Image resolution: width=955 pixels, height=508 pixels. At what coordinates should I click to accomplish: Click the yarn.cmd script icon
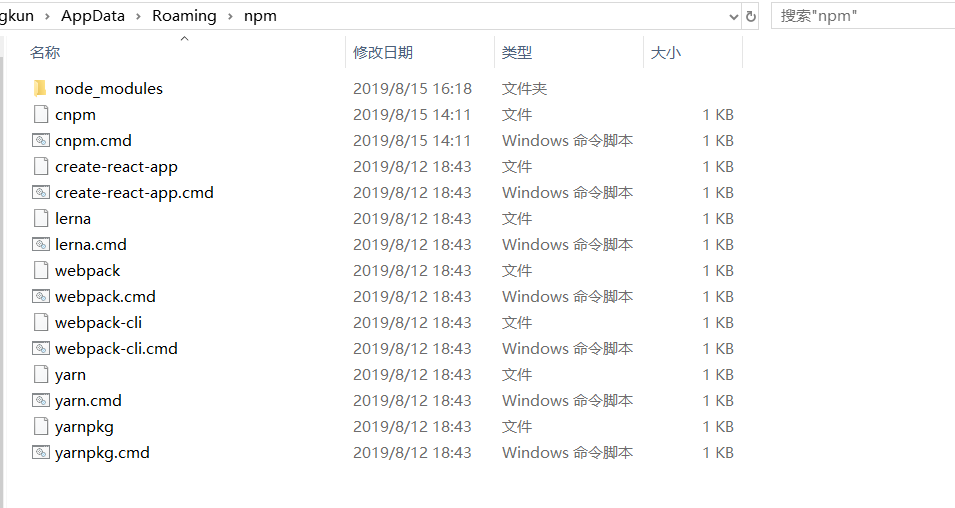pos(41,400)
